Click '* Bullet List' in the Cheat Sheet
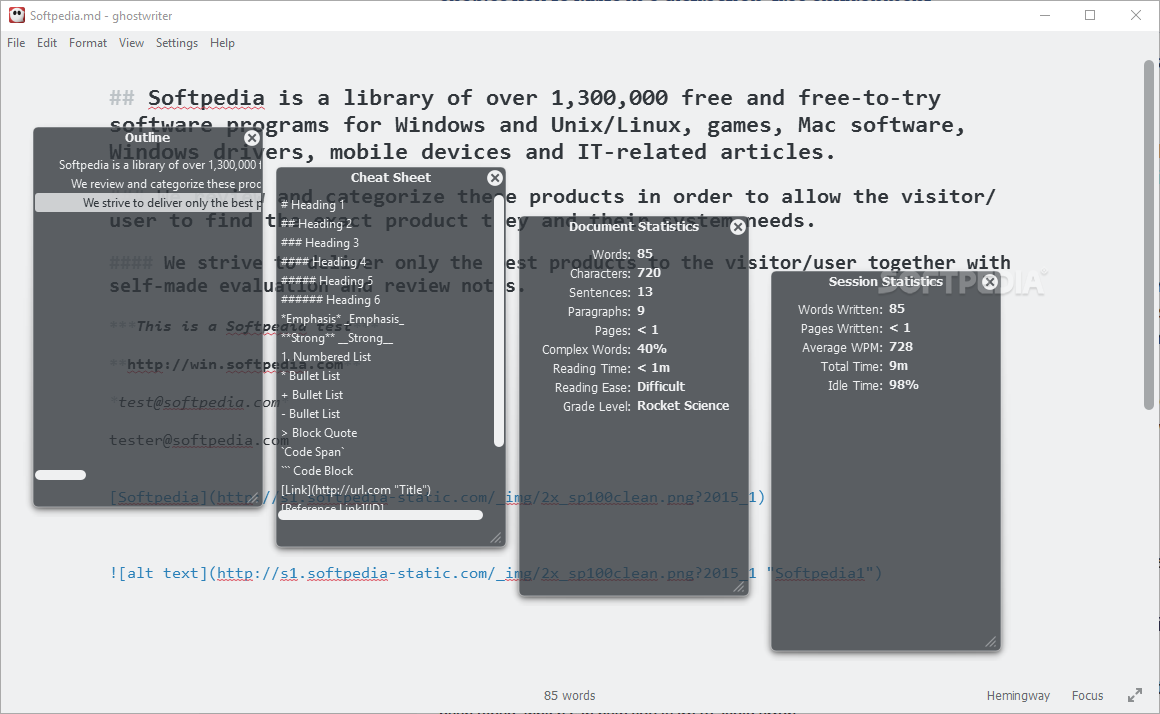Image resolution: width=1160 pixels, height=714 pixels. [x=311, y=376]
